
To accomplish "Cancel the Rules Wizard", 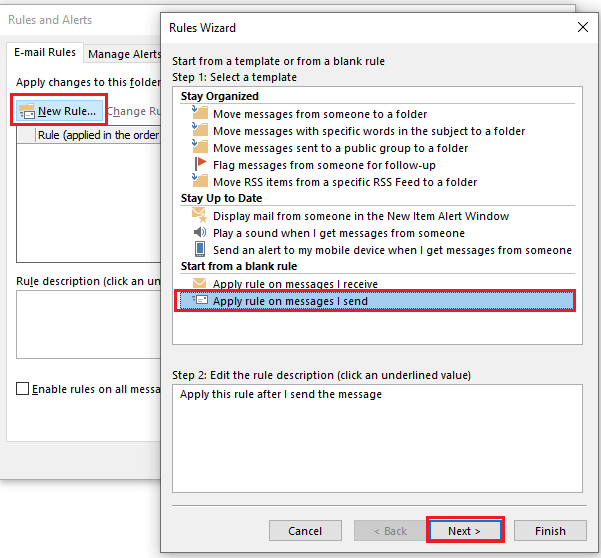I will [x=305, y=531].
